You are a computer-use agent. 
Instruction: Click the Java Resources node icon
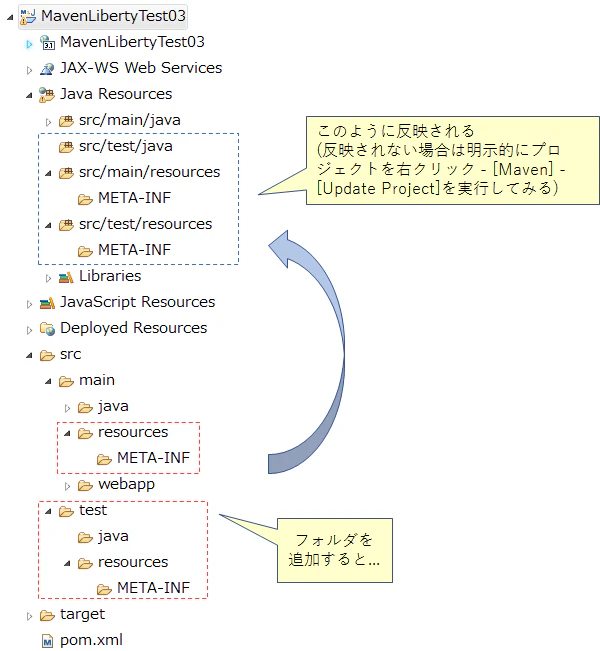(x=47, y=95)
